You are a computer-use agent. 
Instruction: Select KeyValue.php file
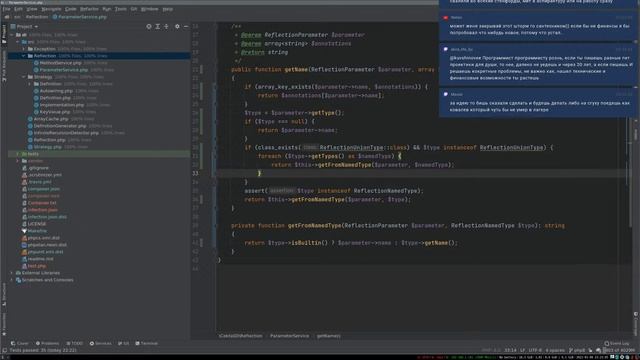click(55, 112)
